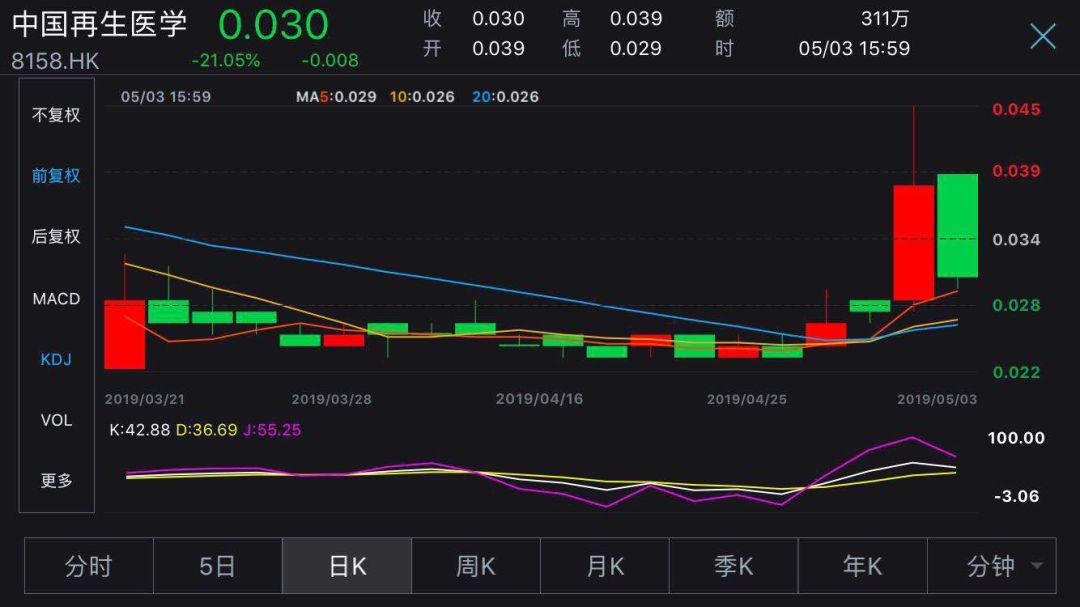Image resolution: width=1080 pixels, height=607 pixels.
Task: Open the 5日 five-day tab
Action: [x=218, y=566]
